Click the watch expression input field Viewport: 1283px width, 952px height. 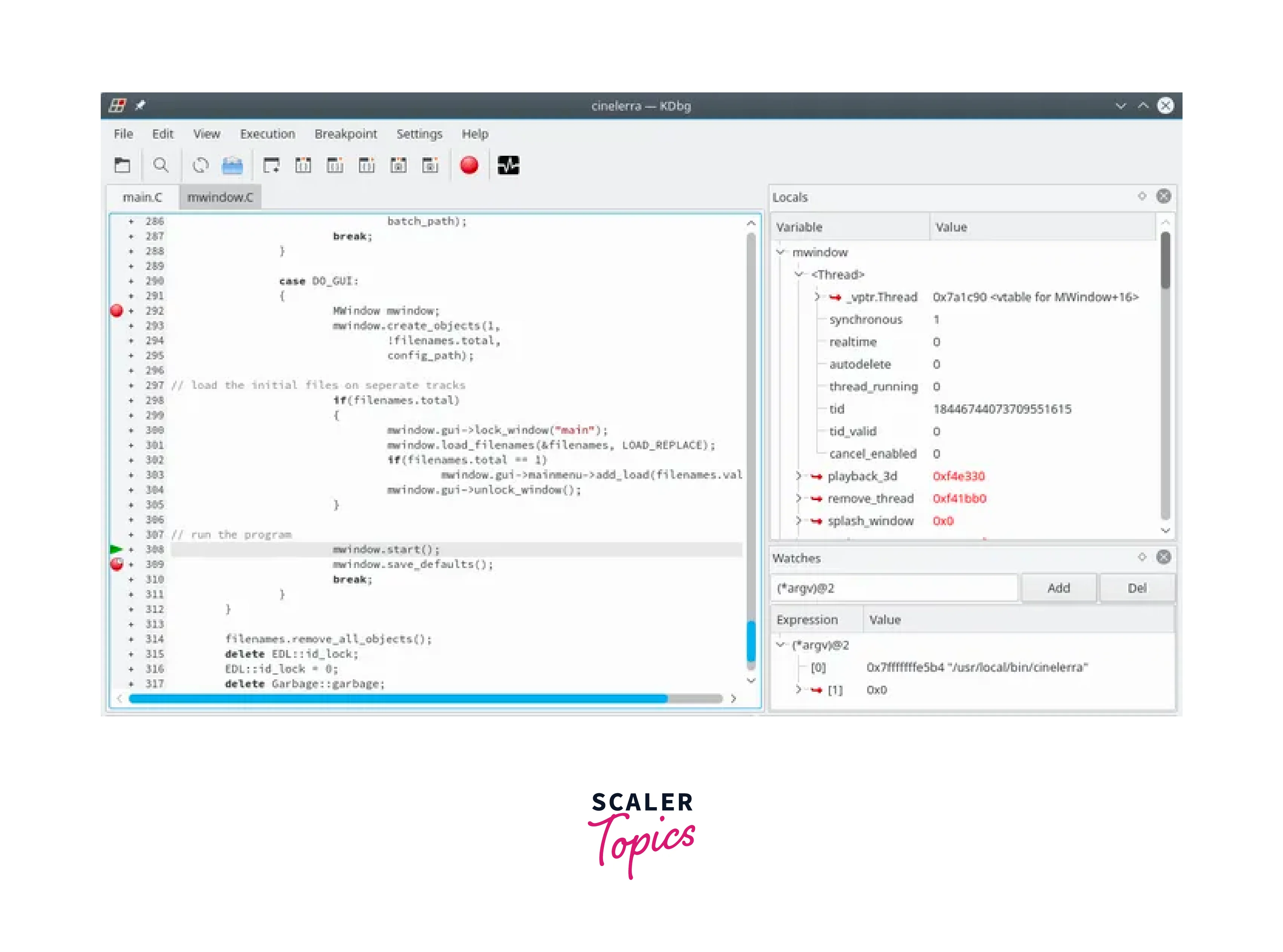point(895,588)
